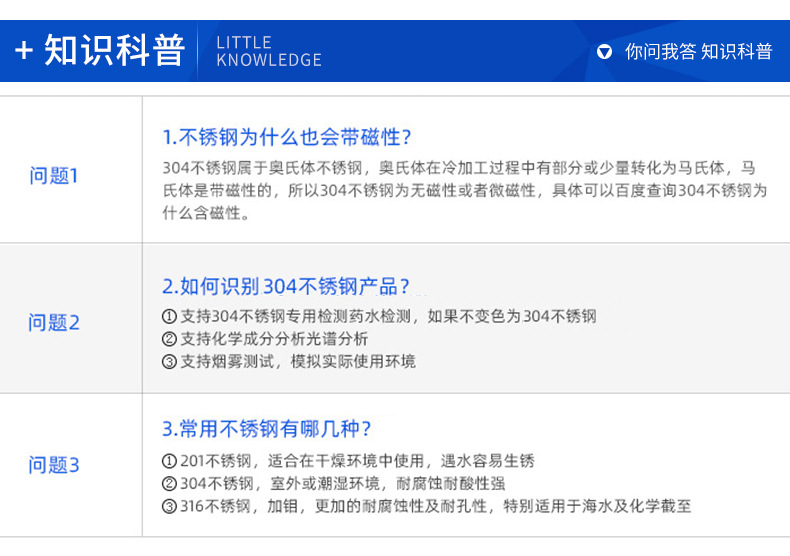Click circled number 2 before 支持化学成分分析
The width and height of the screenshot is (790, 556).
pyautogui.click(x=169, y=338)
